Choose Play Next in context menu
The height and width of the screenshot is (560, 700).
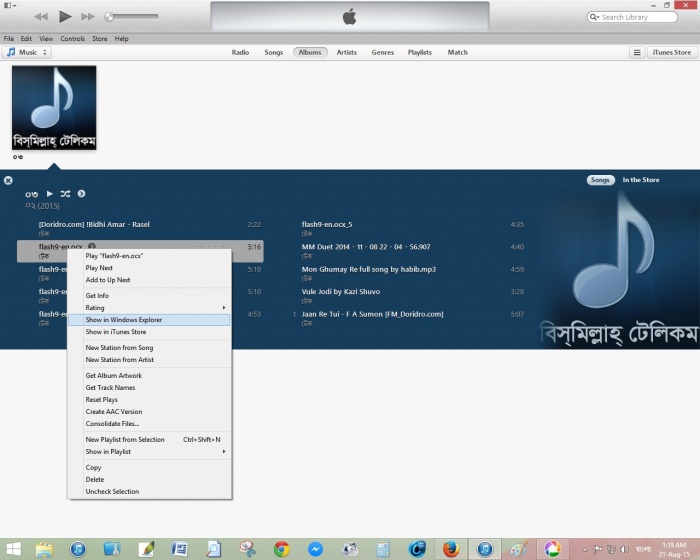pos(150,268)
